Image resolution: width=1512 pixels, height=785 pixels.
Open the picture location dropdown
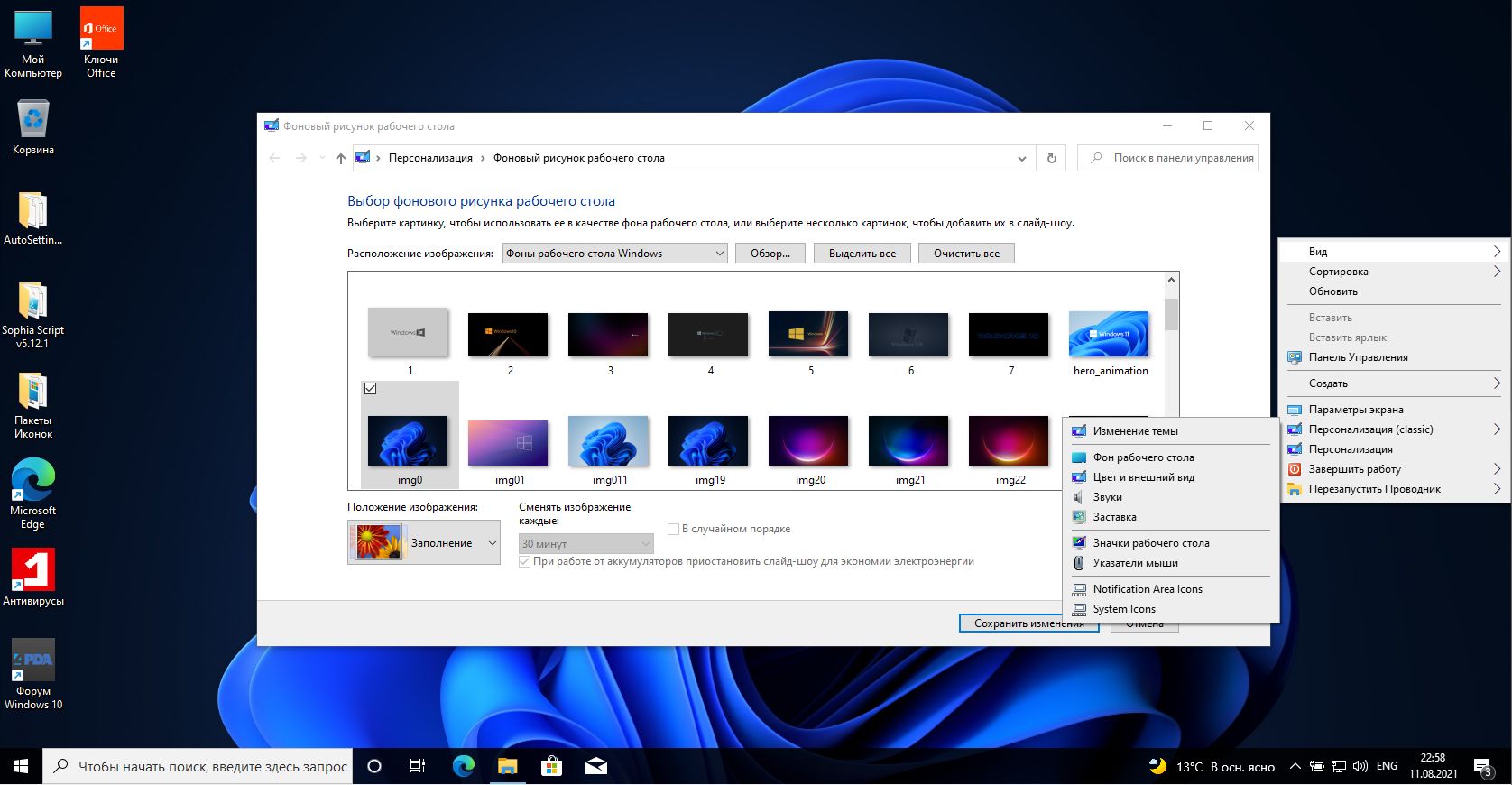614,254
